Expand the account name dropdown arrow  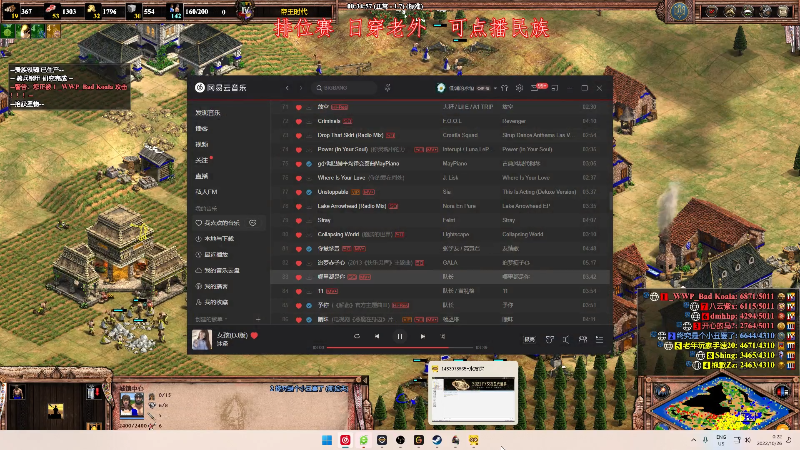coord(495,88)
